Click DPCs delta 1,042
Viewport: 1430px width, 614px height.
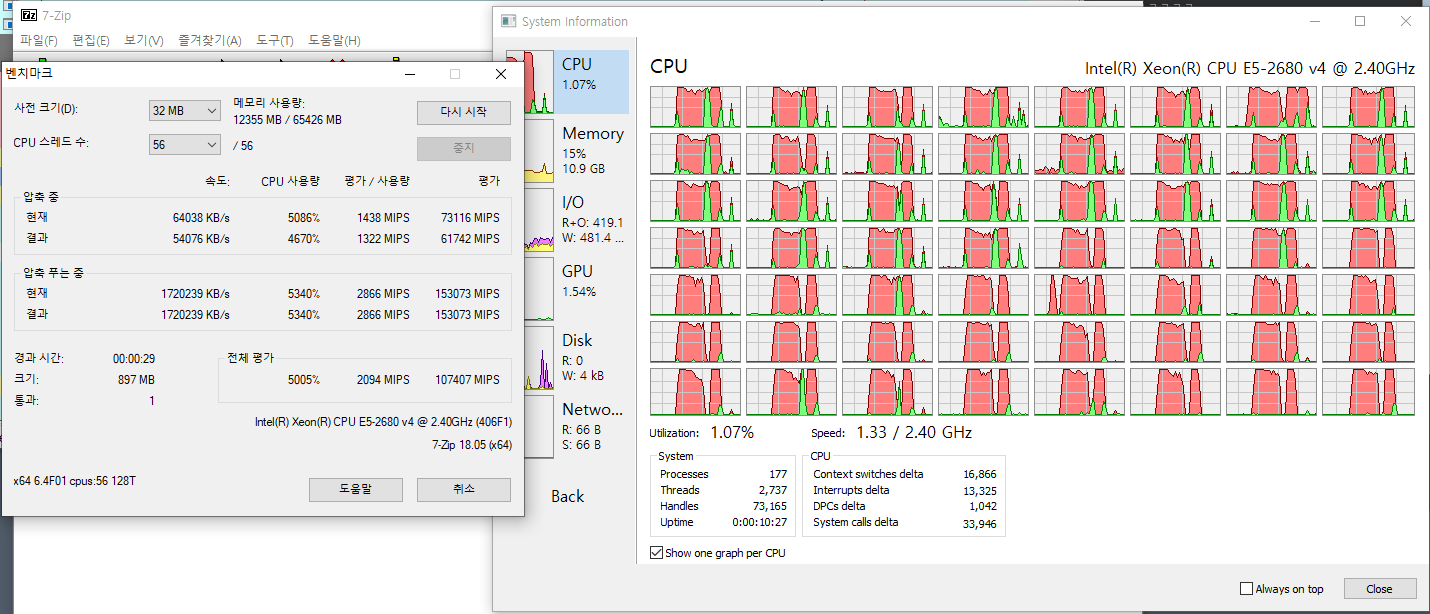pos(982,506)
